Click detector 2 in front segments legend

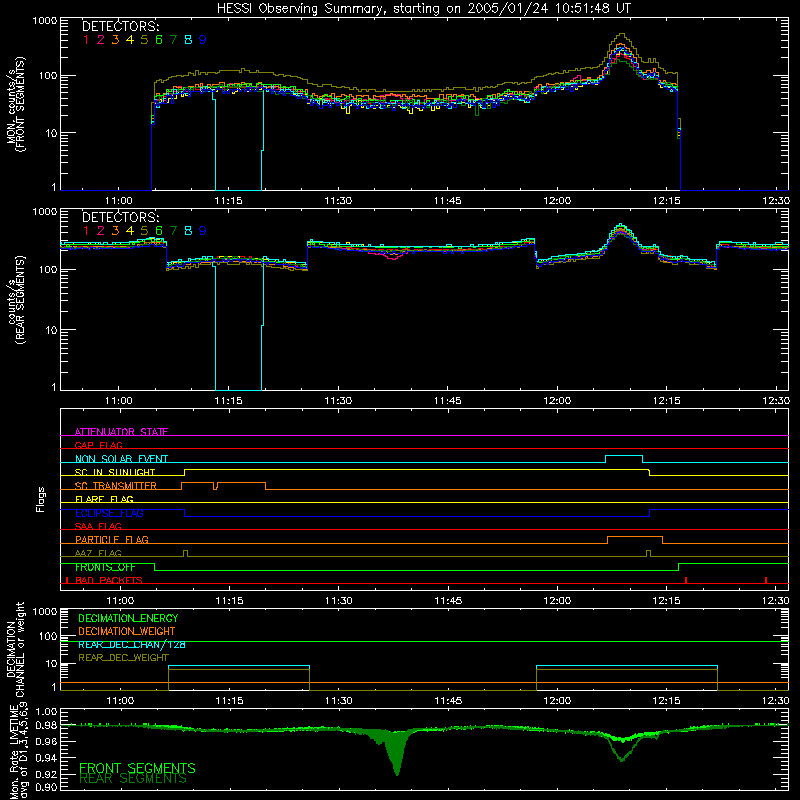click(x=101, y=40)
